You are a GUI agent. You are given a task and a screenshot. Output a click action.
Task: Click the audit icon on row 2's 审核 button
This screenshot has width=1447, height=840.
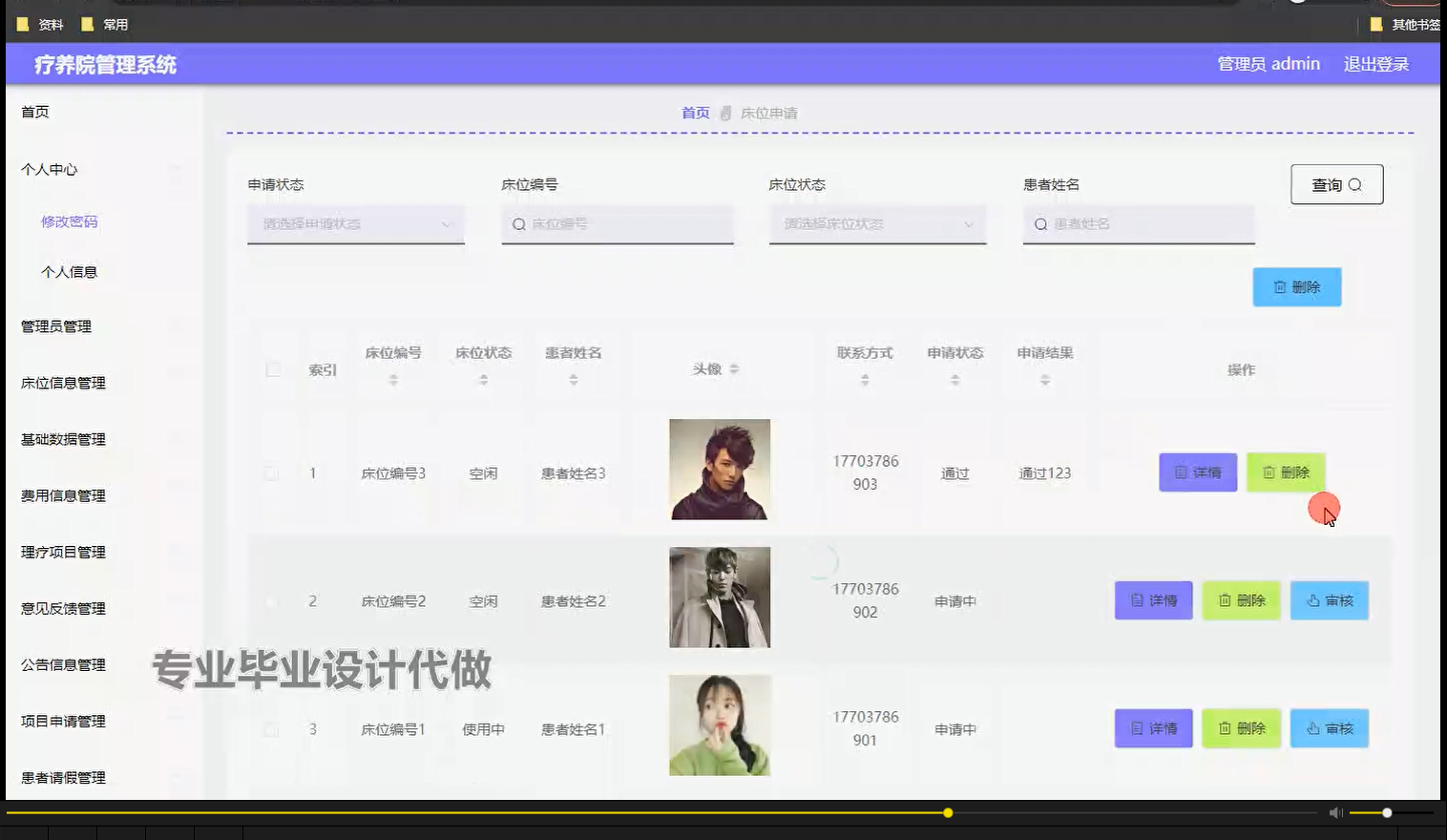tap(1315, 600)
